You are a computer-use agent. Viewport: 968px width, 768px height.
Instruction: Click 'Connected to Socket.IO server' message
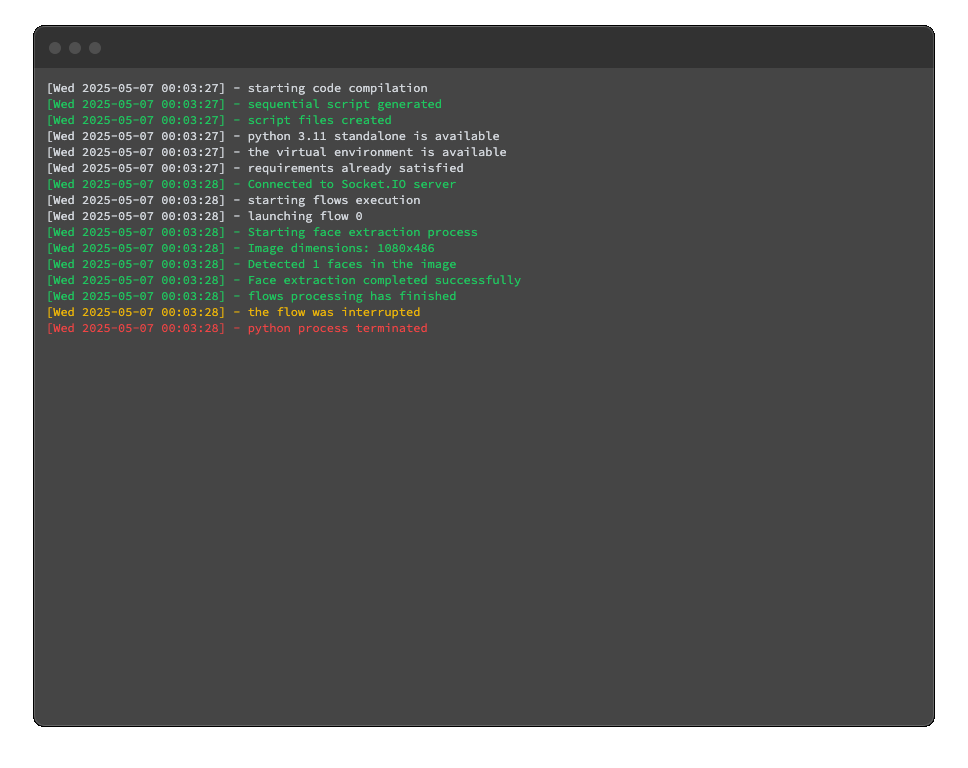[351, 184]
